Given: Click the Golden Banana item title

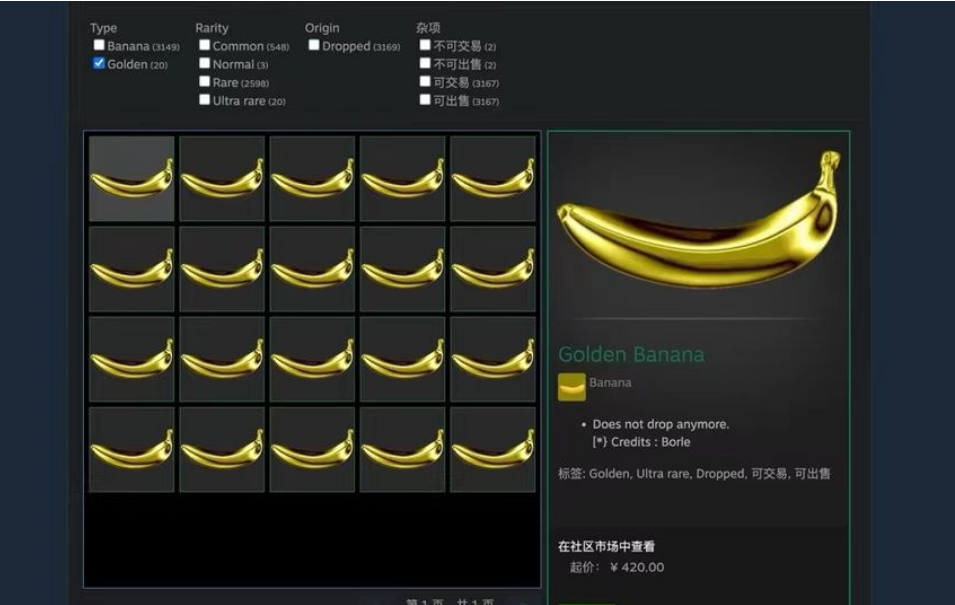Looking at the screenshot, I should point(631,355).
